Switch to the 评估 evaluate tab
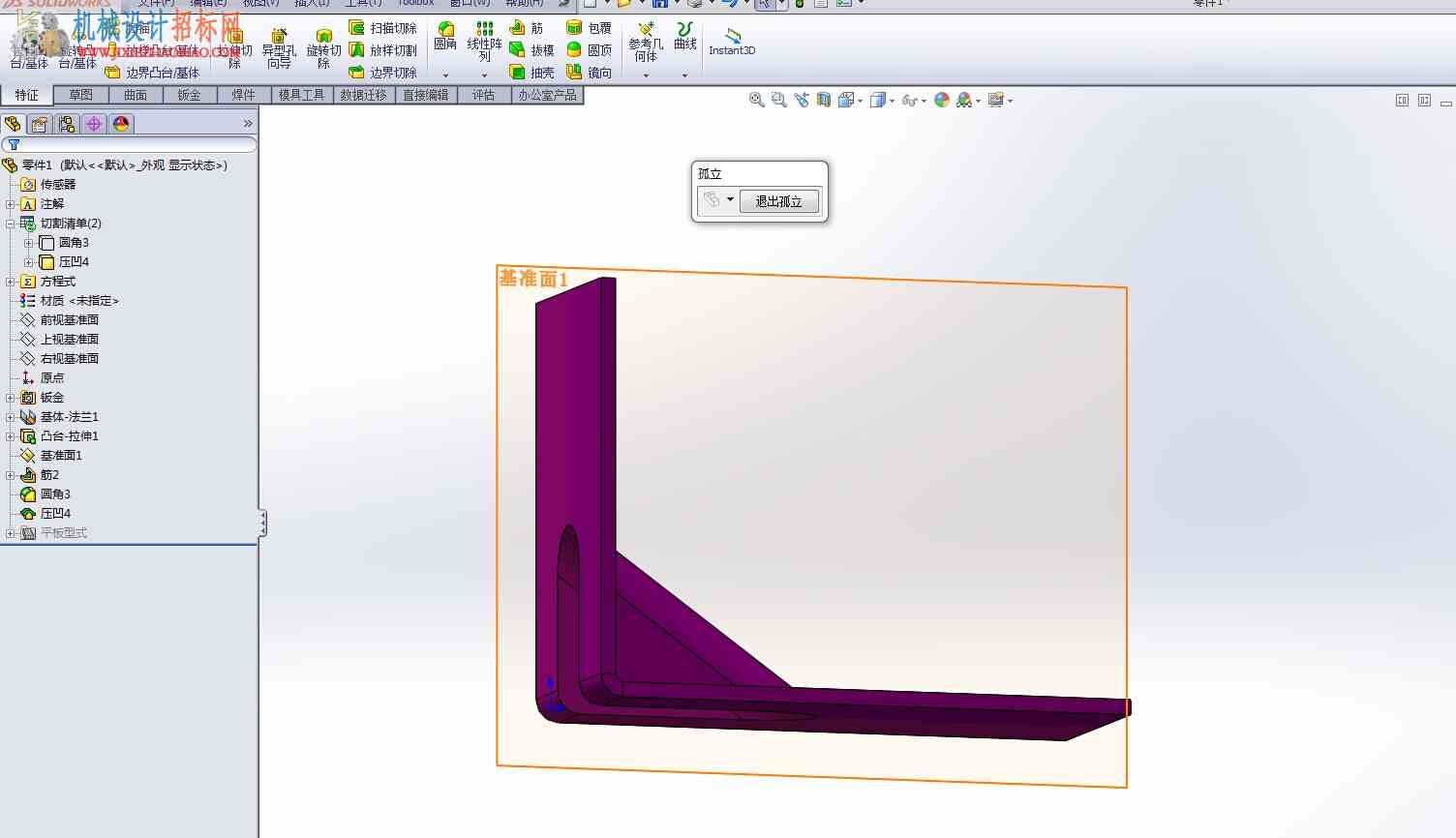1456x838 pixels. 484,95
